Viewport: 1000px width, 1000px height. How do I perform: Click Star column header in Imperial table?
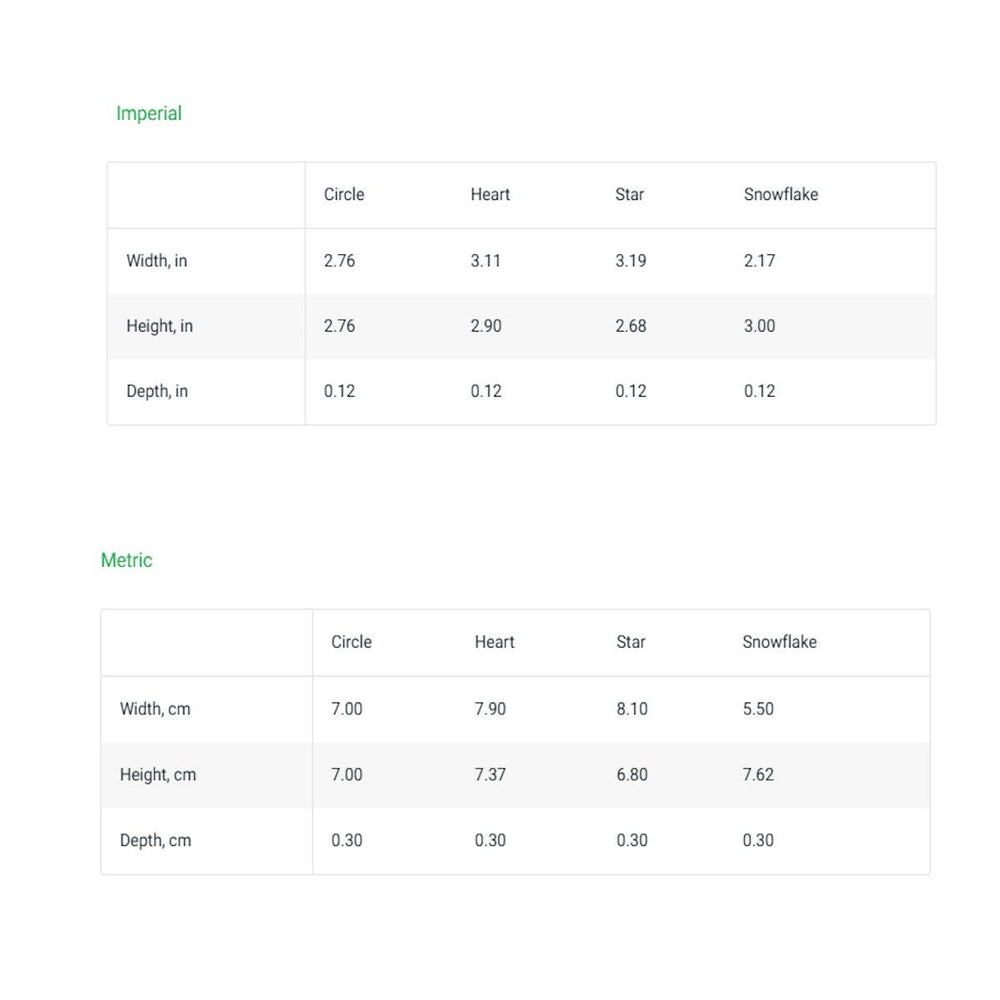coord(629,195)
